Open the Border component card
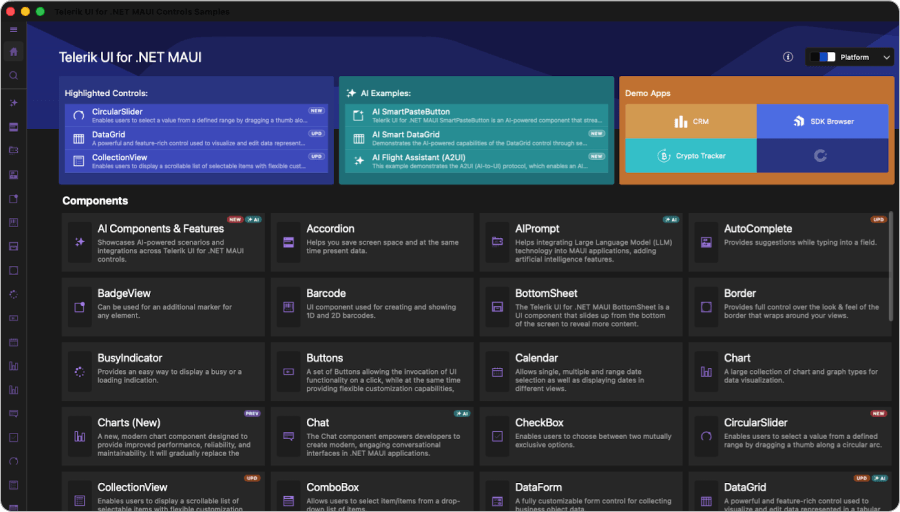Image resolution: width=900 pixels, height=512 pixels. click(789, 307)
